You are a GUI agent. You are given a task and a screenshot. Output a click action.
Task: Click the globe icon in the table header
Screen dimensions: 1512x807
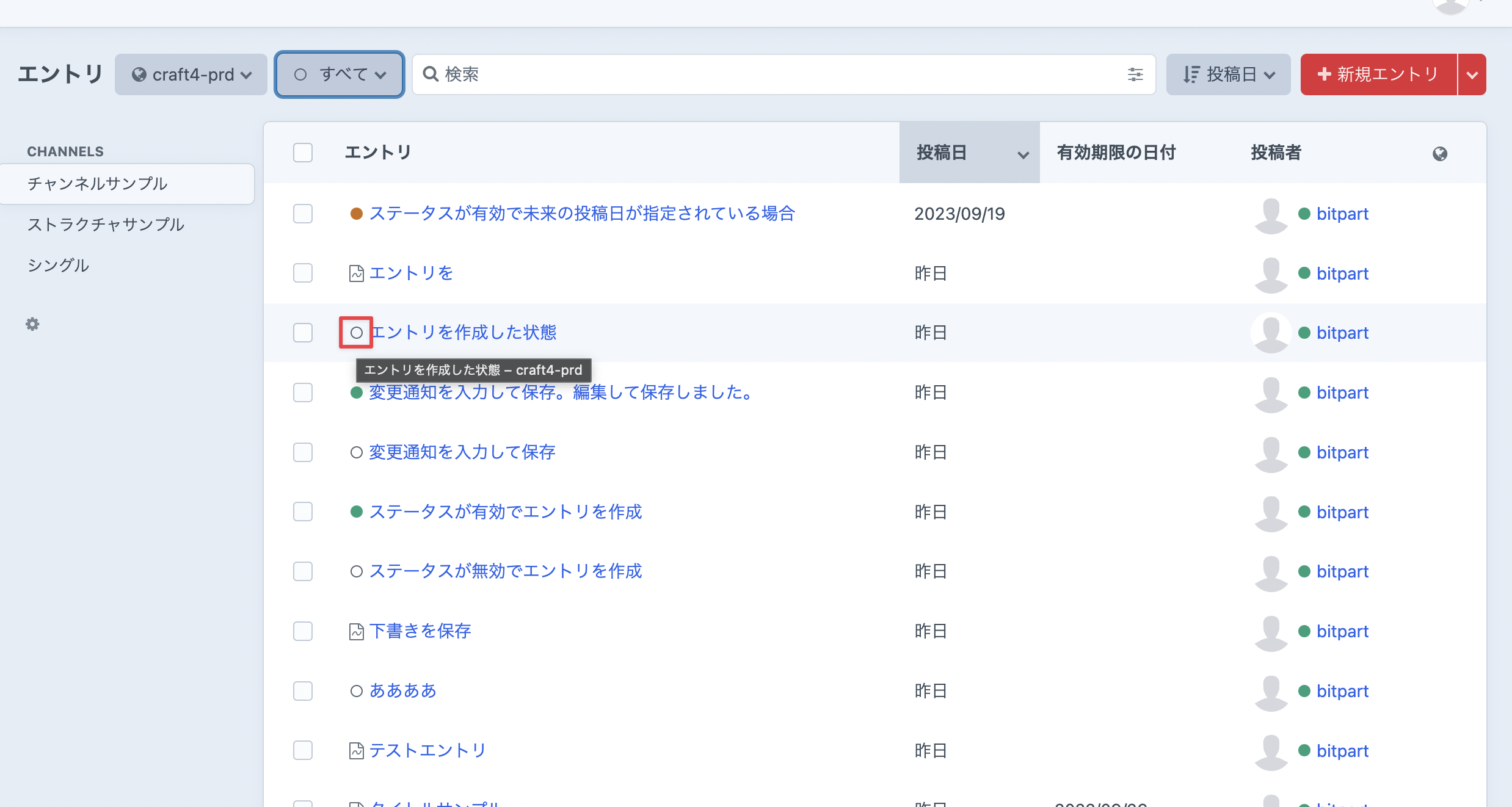coord(1439,153)
